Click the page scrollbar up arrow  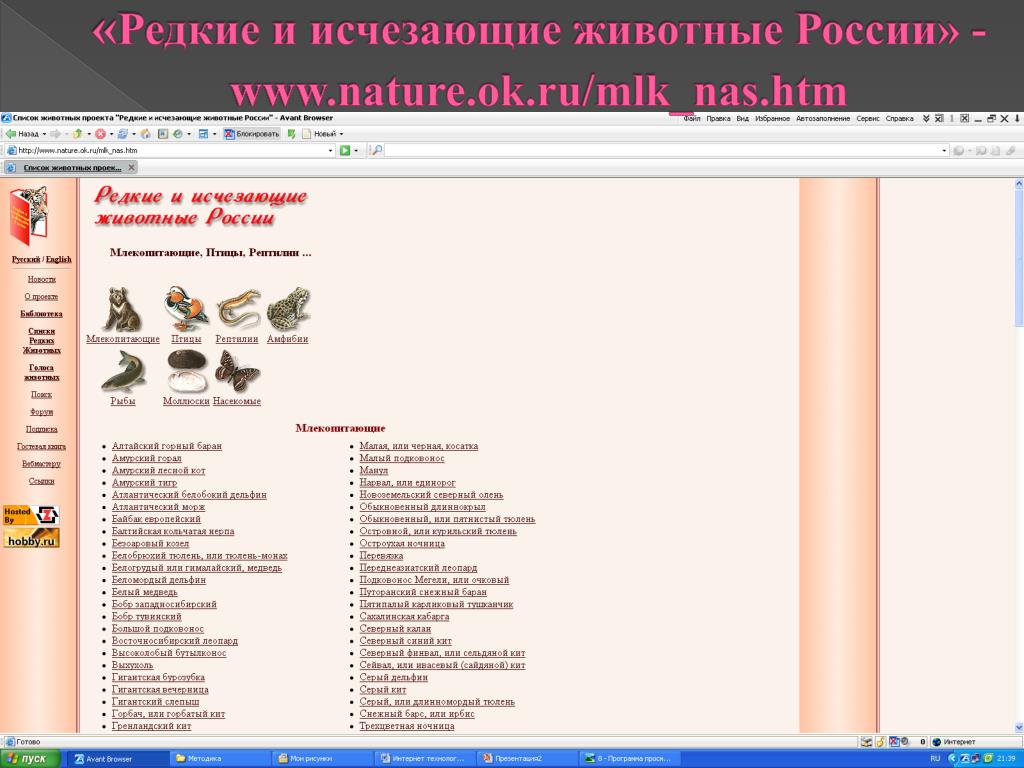[x=1019, y=184]
